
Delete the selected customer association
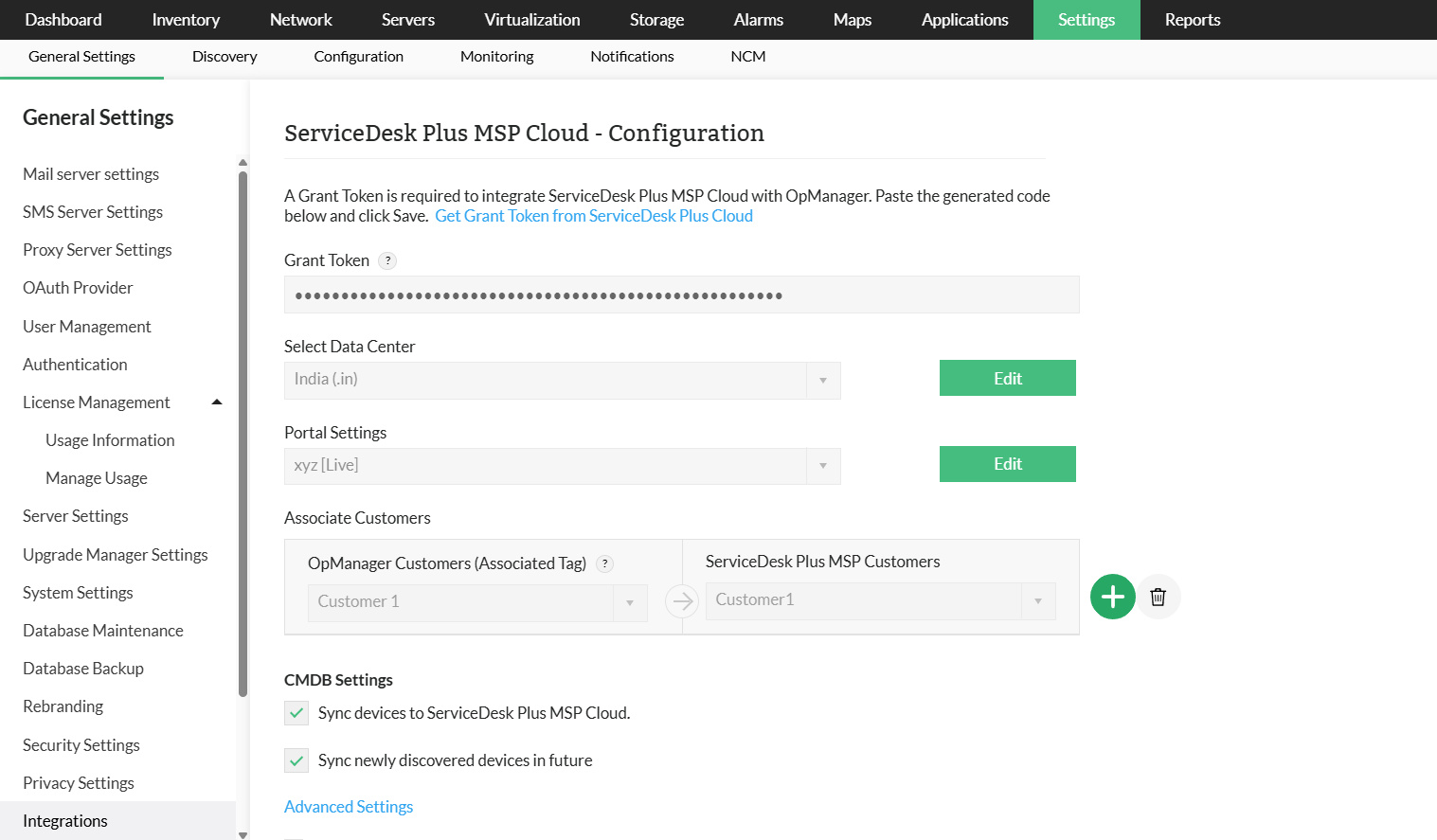1158,597
